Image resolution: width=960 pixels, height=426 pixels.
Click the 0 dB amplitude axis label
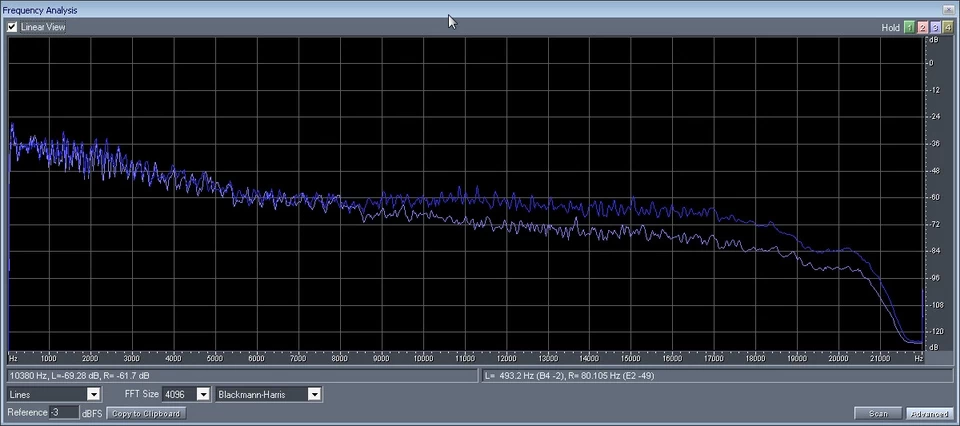tap(932, 63)
